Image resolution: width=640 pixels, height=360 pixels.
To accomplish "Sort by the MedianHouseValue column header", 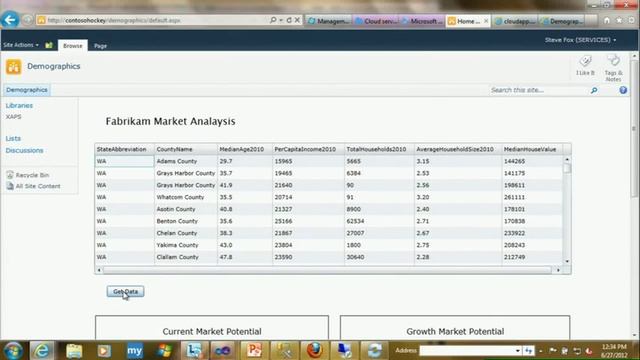I will point(532,149).
